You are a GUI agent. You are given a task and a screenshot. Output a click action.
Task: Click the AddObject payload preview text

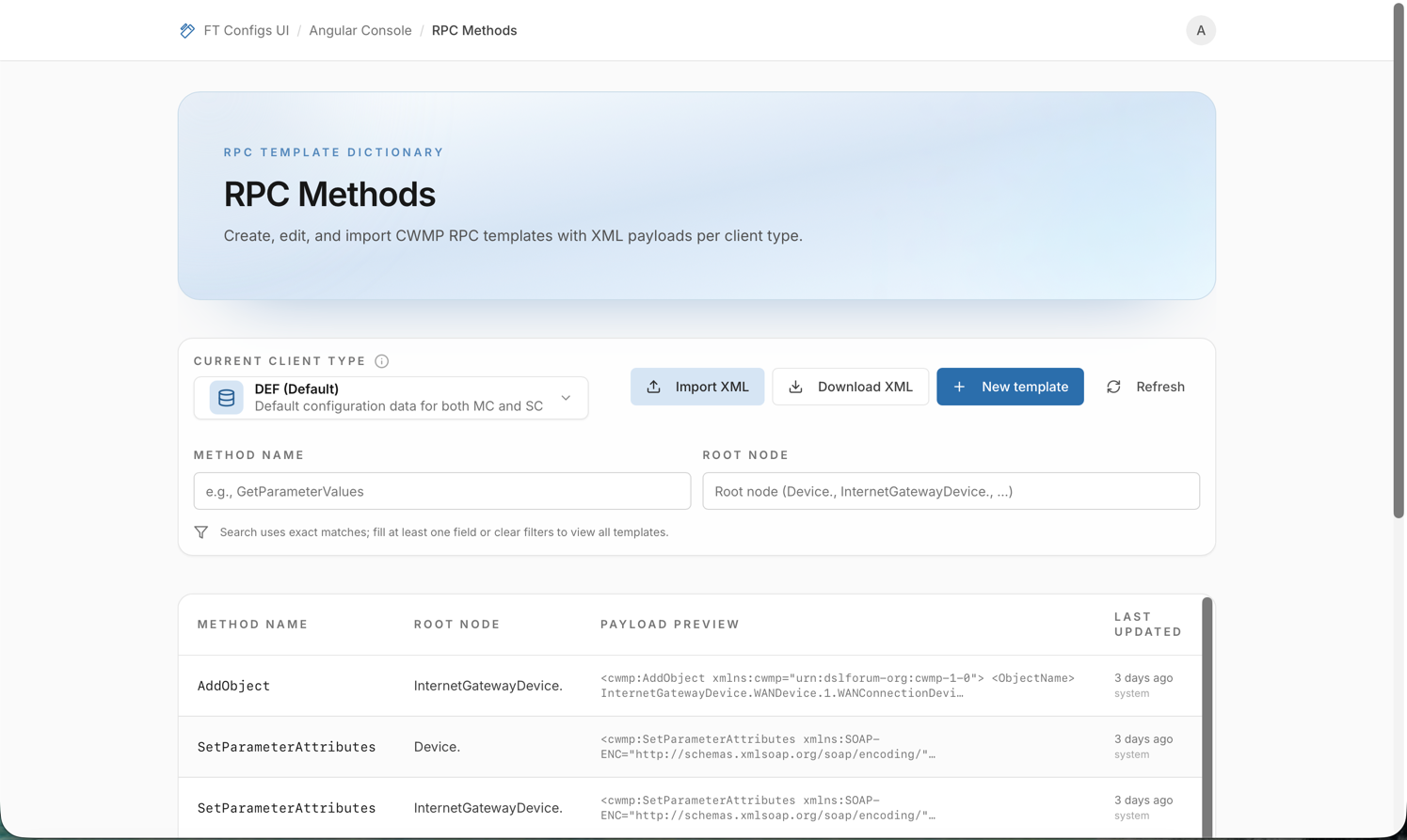838,686
